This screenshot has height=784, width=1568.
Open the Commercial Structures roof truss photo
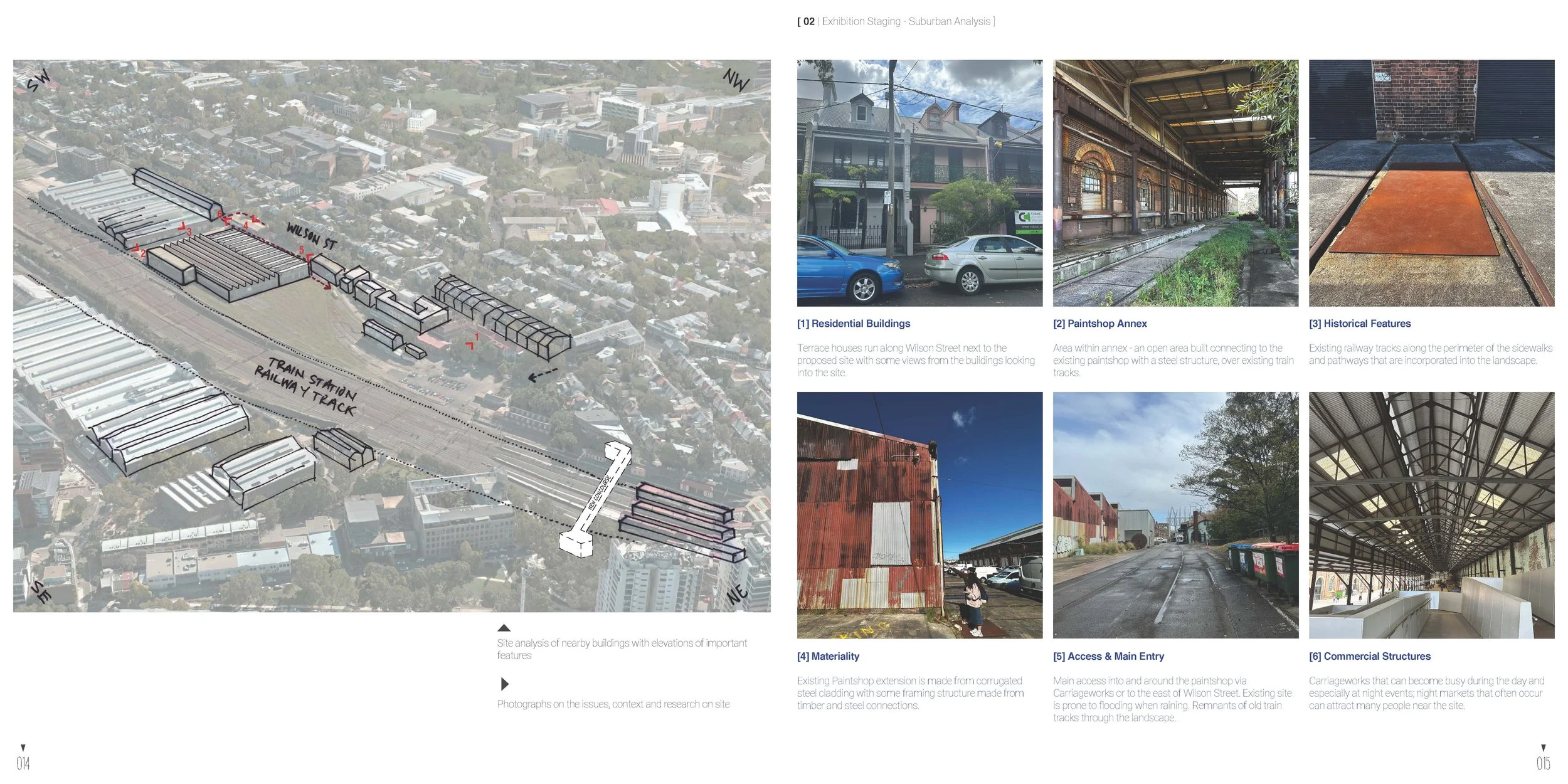[x=1431, y=515]
